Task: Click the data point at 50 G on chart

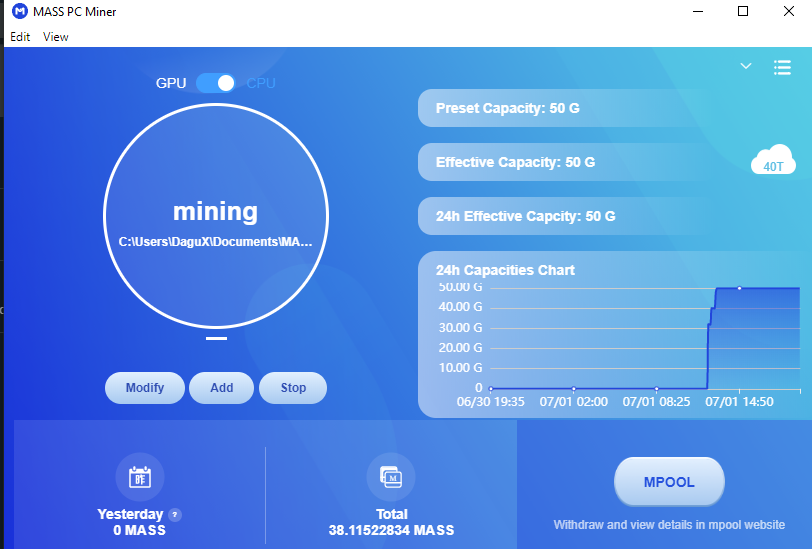Action: tap(739, 288)
